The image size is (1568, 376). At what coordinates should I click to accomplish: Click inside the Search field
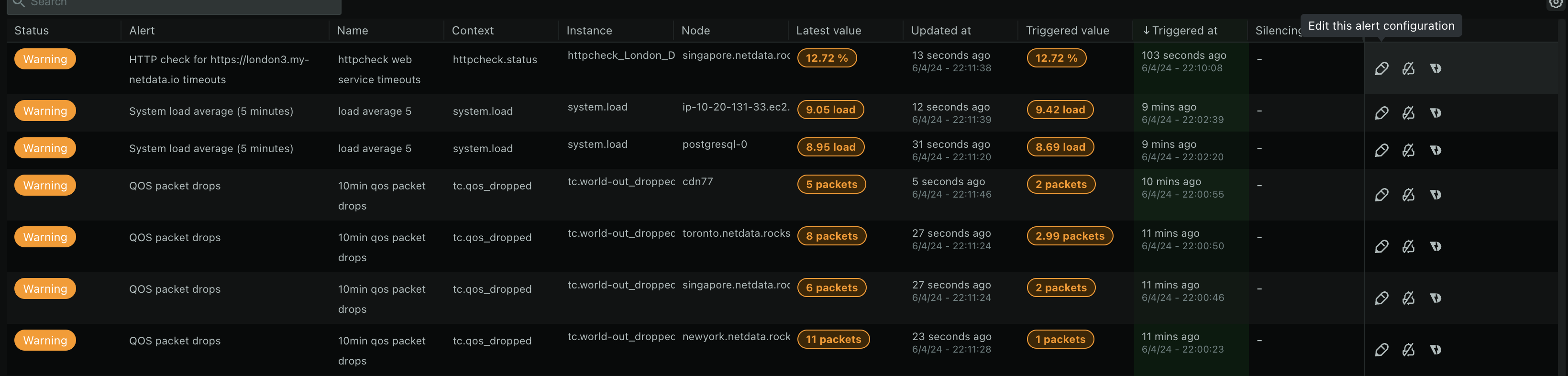click(x=174, y=5)
